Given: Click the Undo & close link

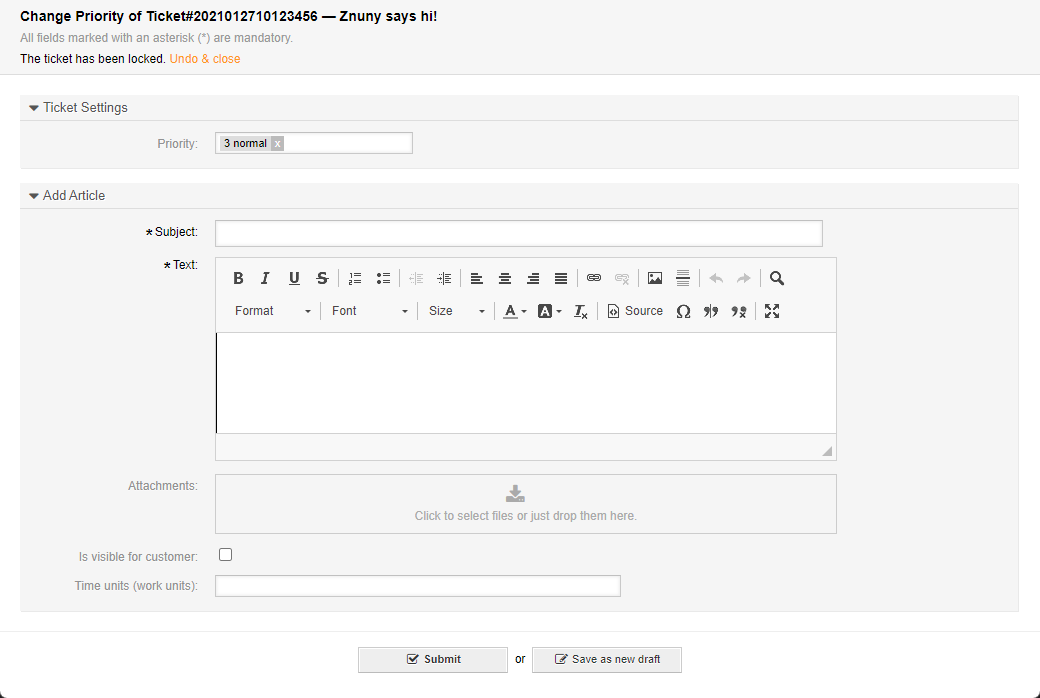Looking at the screenshot, I should pyautogui.click(x=205, y=59).
